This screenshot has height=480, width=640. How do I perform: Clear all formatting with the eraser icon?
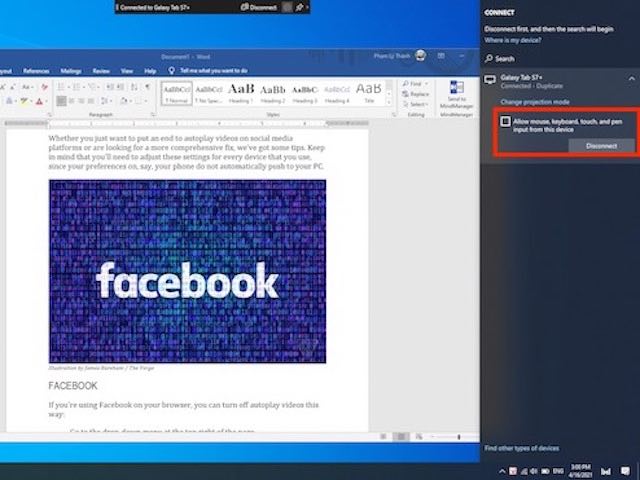[x=44, y=87]
